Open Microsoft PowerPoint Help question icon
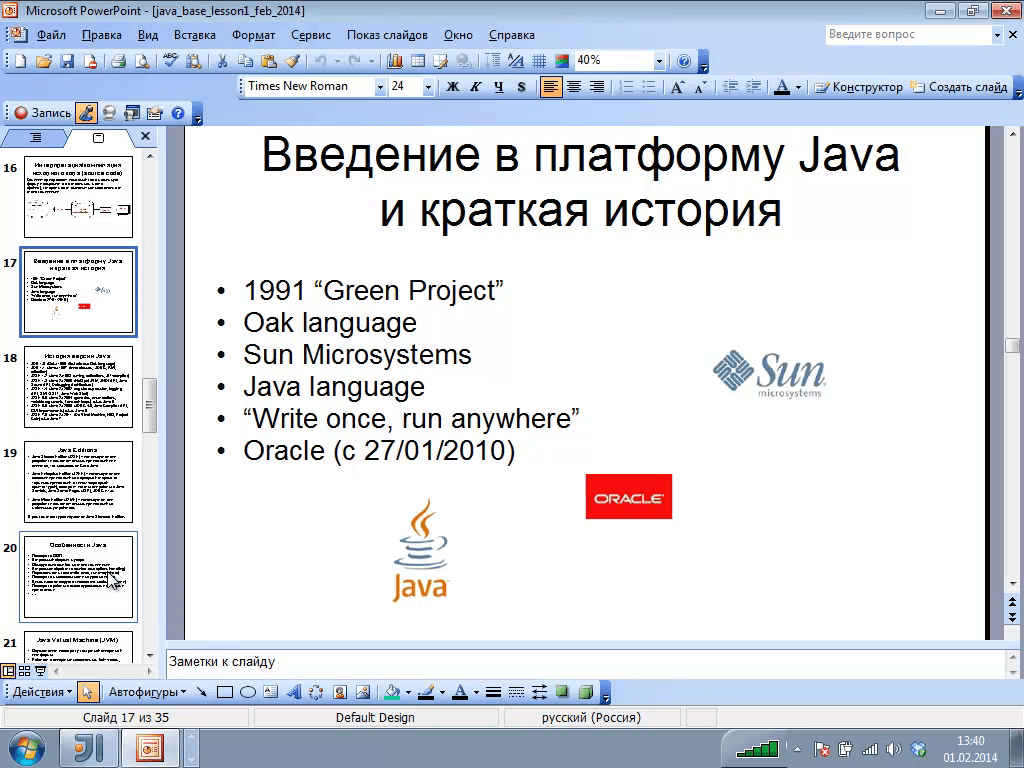The width and height of the screenshot is (1024, 768). (684, 61)
